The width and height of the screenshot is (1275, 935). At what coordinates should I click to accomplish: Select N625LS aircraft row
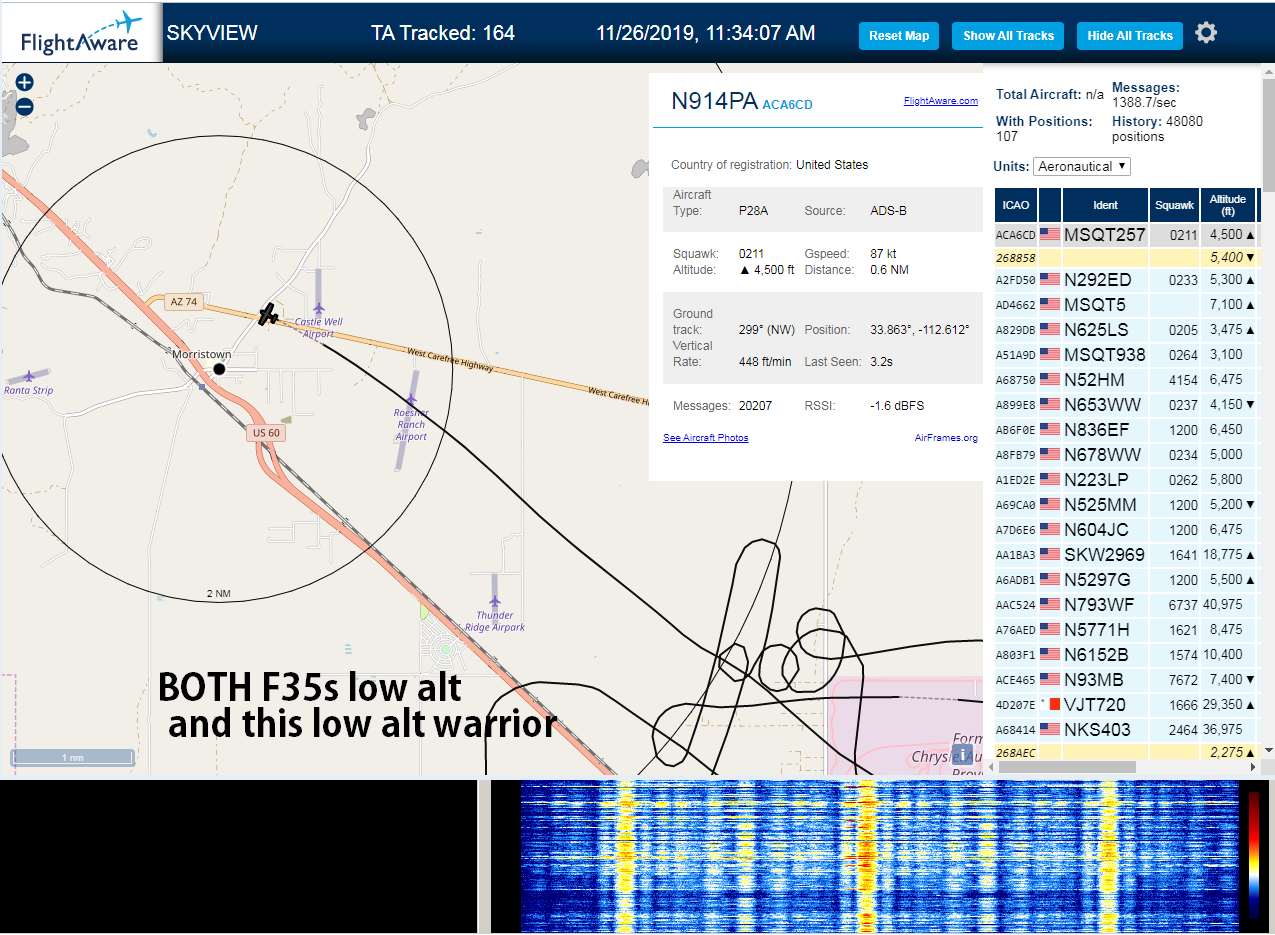(x=1125, y=330)
